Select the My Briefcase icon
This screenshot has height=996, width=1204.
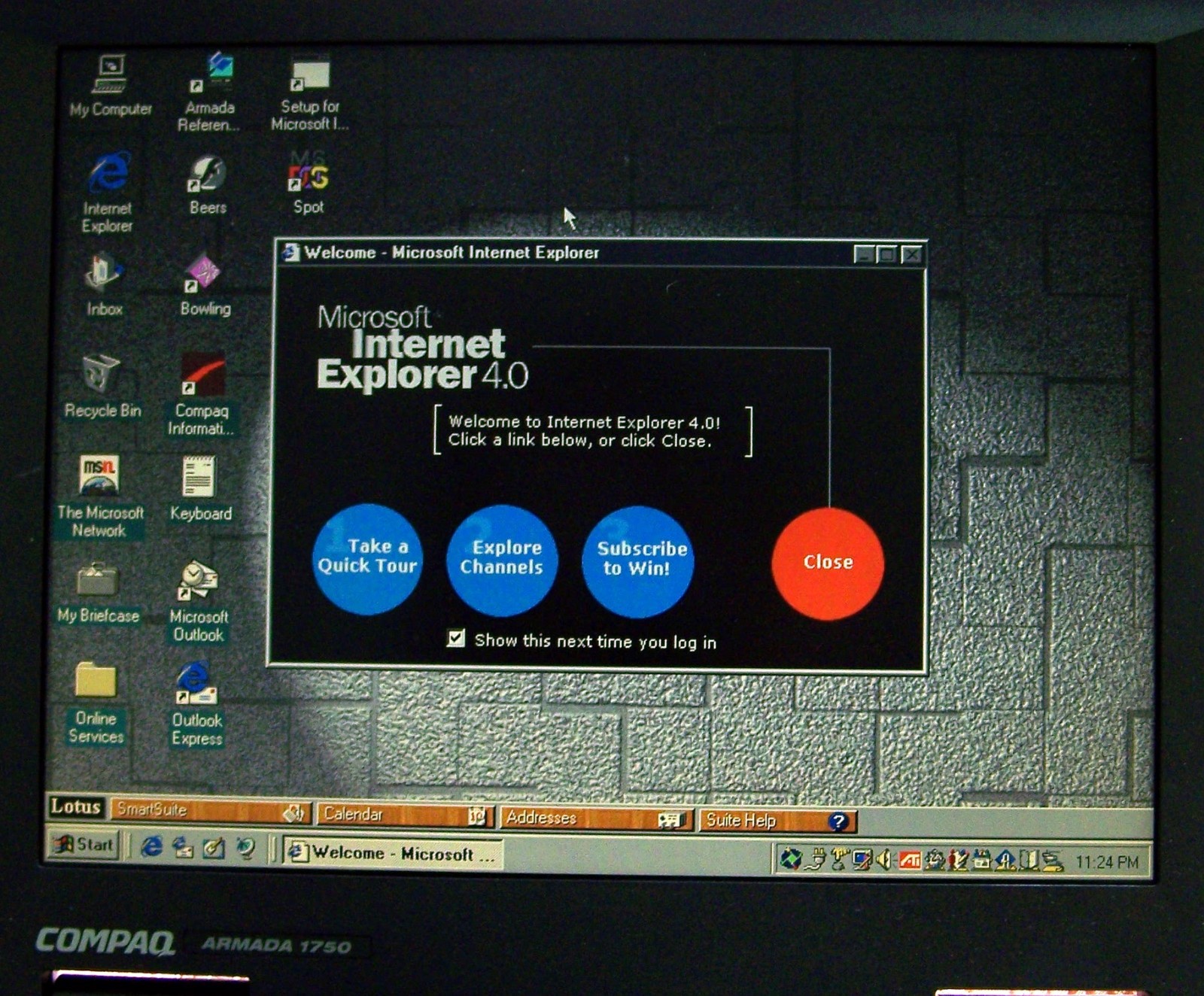pos(98,593)
